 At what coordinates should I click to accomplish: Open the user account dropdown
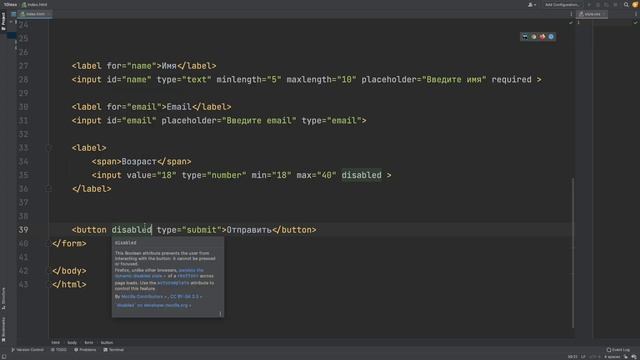tap(532, 4)
